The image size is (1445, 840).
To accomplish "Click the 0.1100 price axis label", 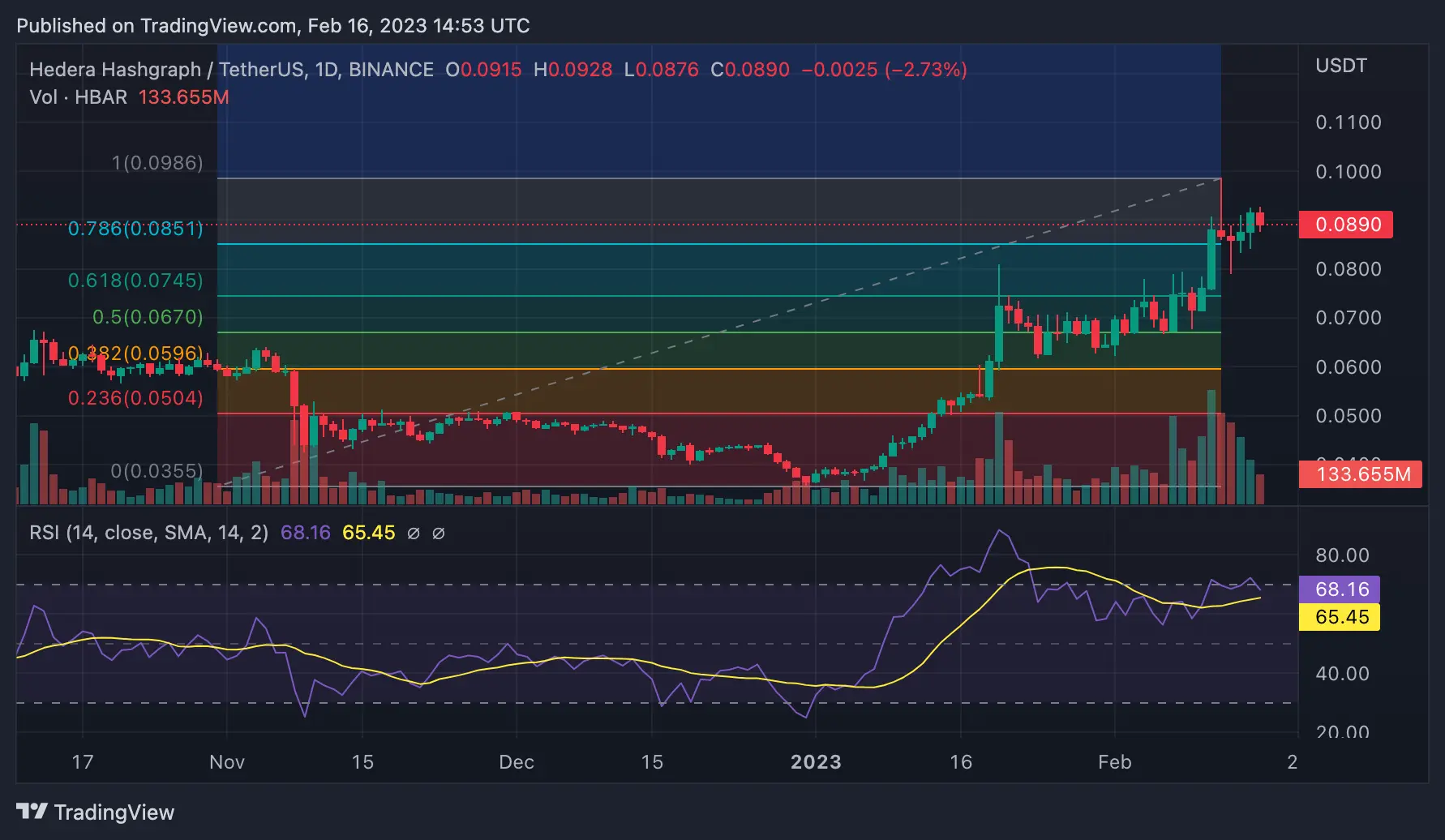I will coord(1349,122).
